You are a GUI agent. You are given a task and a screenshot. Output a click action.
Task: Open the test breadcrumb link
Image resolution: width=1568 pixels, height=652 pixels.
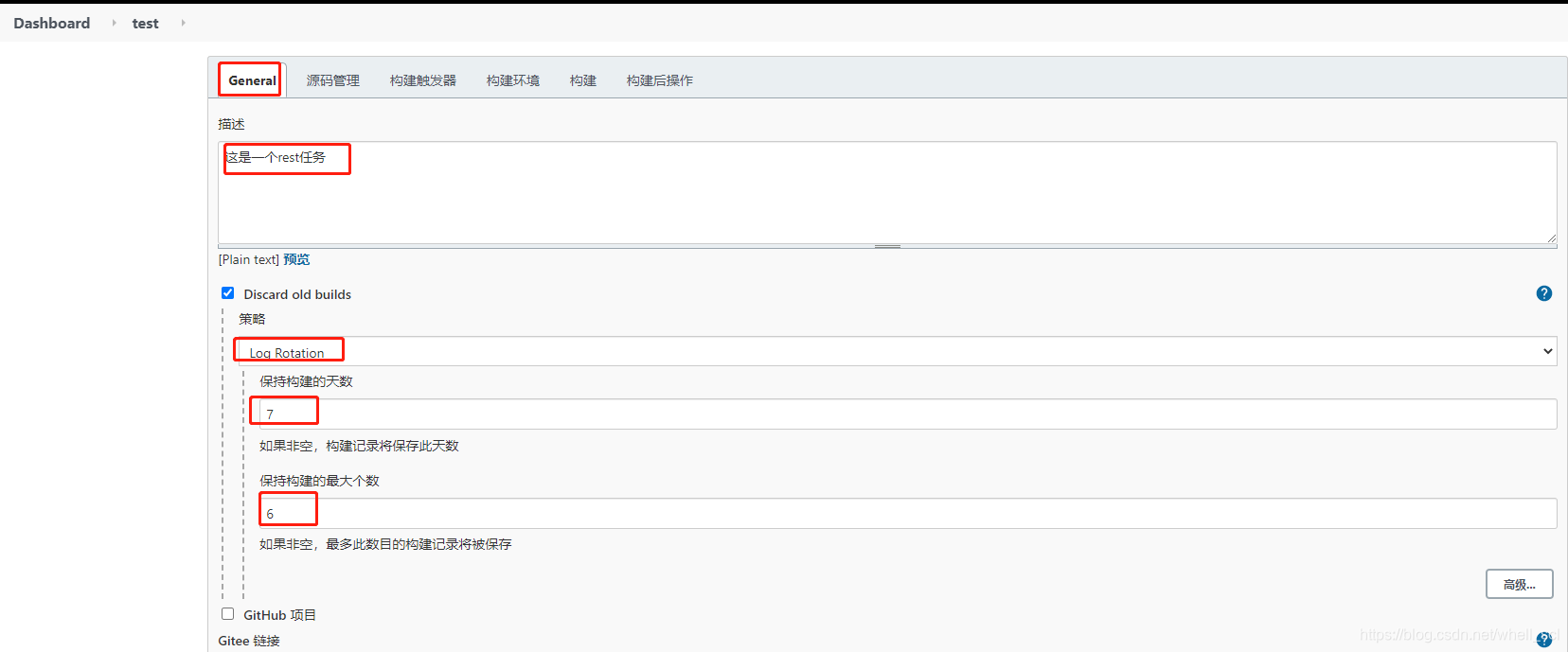point(145,23)
